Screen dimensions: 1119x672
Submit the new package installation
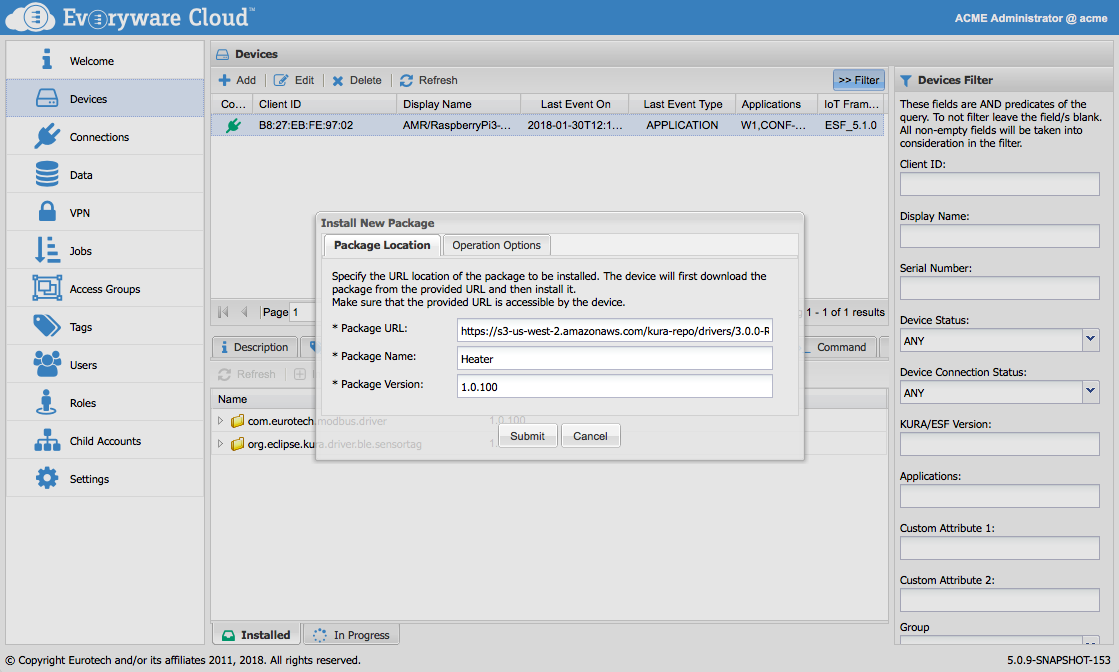coord(527,436)
